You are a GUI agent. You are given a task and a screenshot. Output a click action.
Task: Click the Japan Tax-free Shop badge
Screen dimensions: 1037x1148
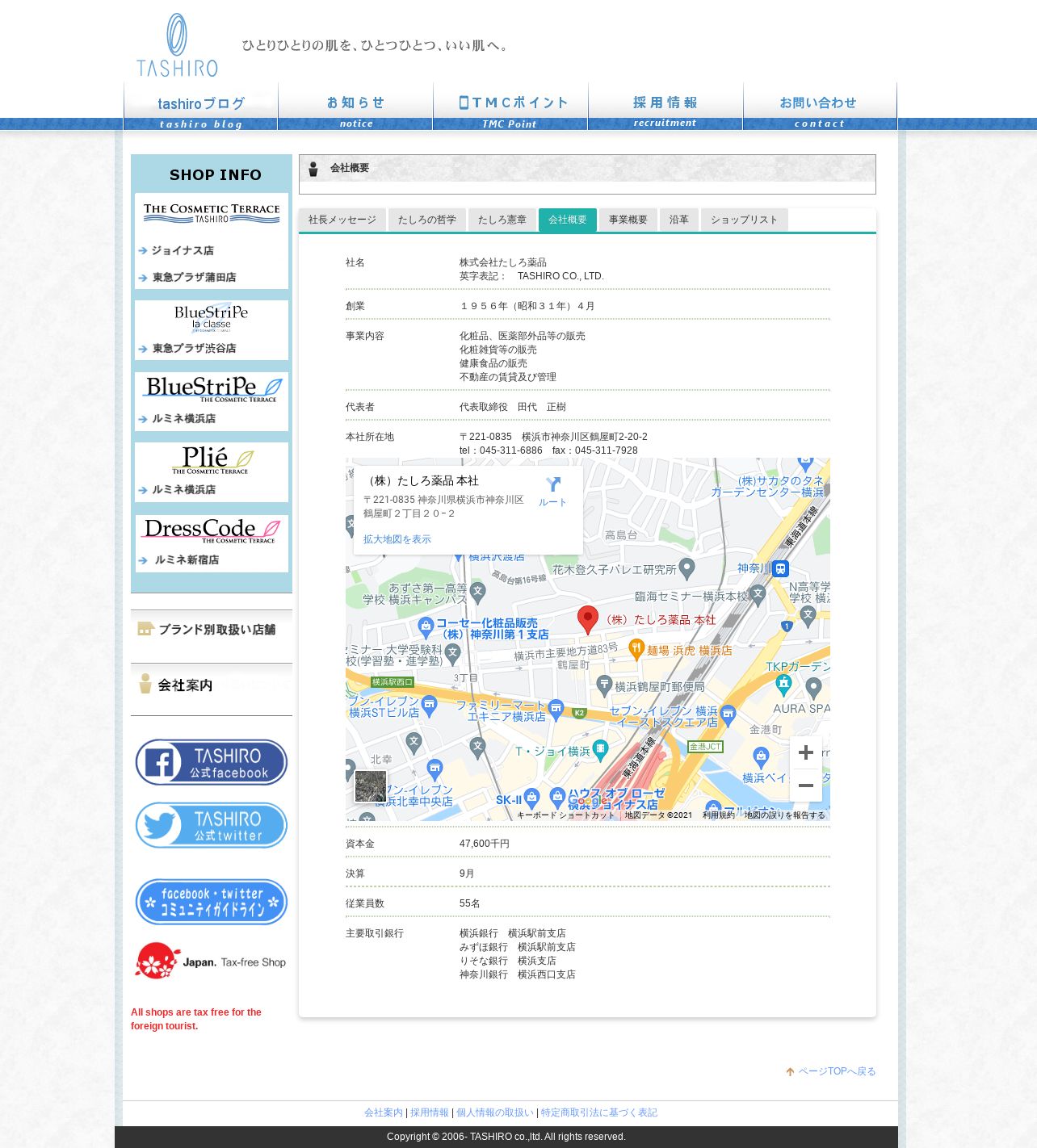coord(211,962)
